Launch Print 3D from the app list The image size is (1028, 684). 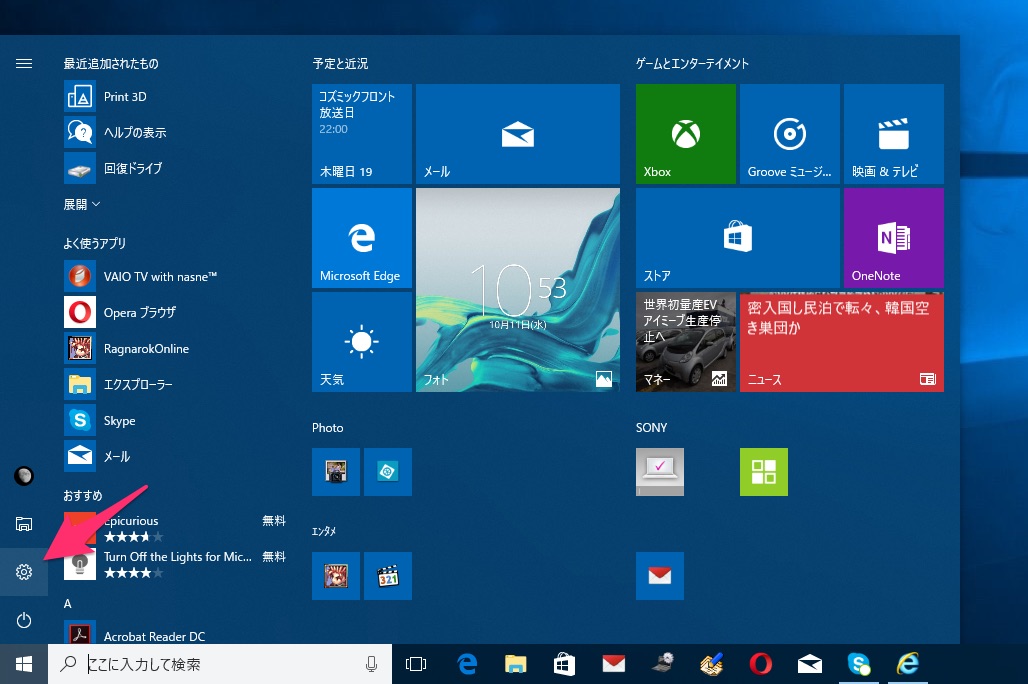pos(174,96)
